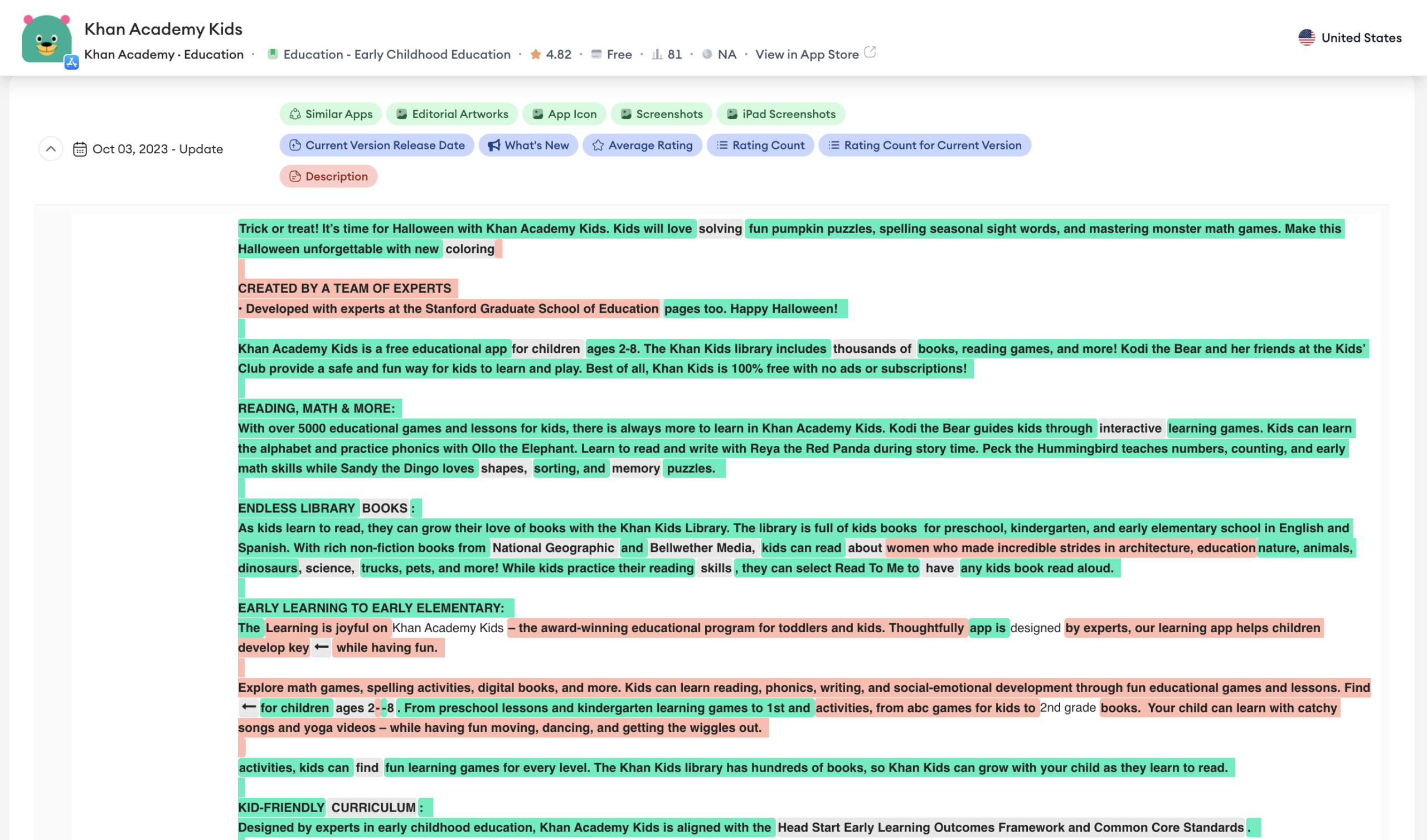Viewport: 1427px width, 840px height.
Task: Click the orange star rating icon
Action: point(535,55)
